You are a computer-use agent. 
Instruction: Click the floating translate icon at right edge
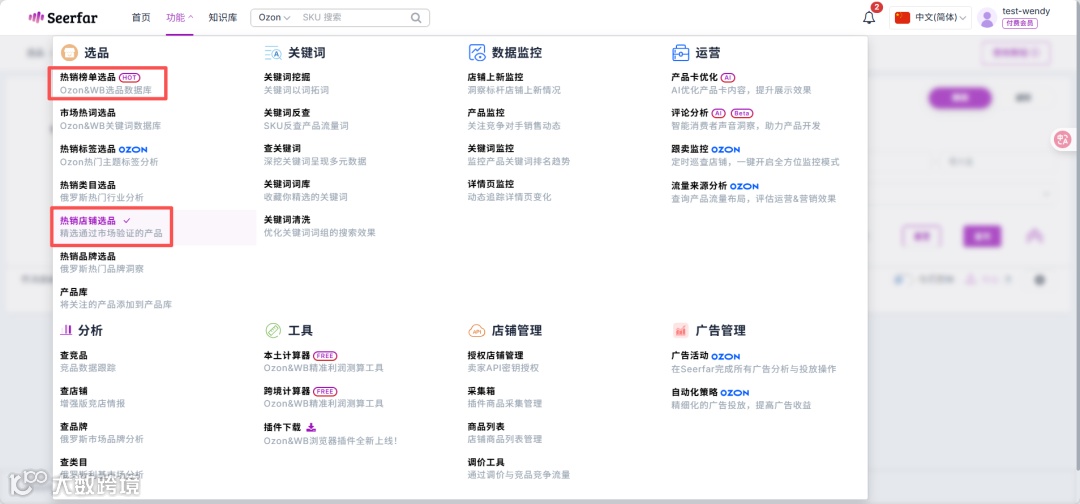pyautogui.click(x=1063, y=140)
